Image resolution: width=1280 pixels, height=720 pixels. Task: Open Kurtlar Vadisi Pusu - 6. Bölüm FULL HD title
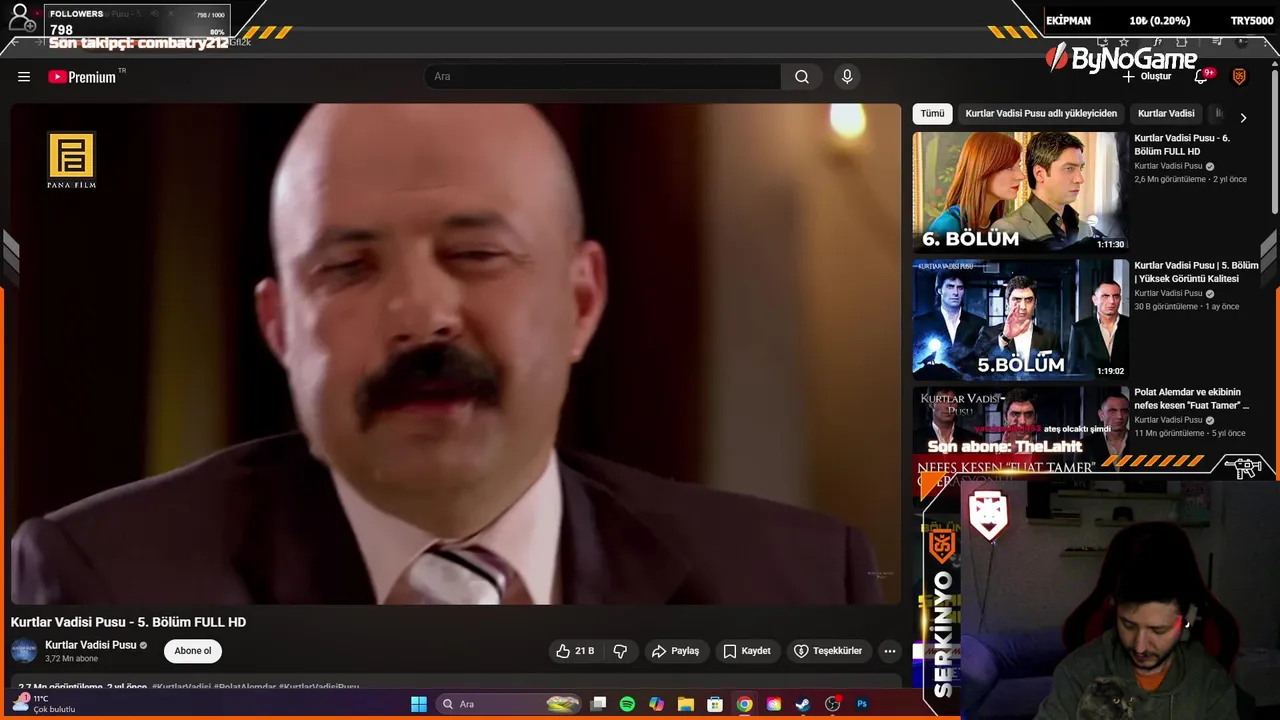coord(1182,145)
